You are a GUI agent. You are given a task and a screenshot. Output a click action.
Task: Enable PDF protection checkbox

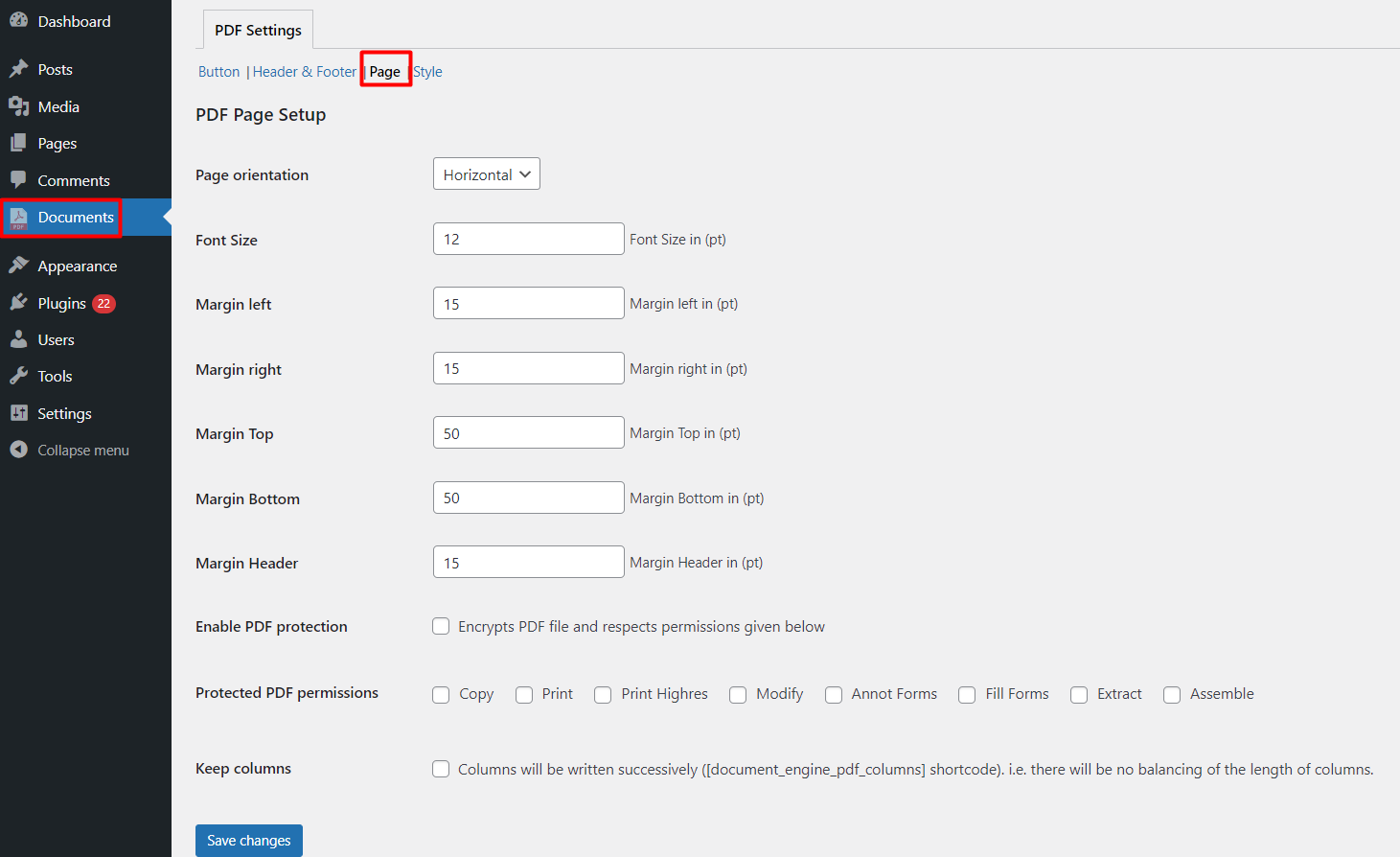[441, 626]
